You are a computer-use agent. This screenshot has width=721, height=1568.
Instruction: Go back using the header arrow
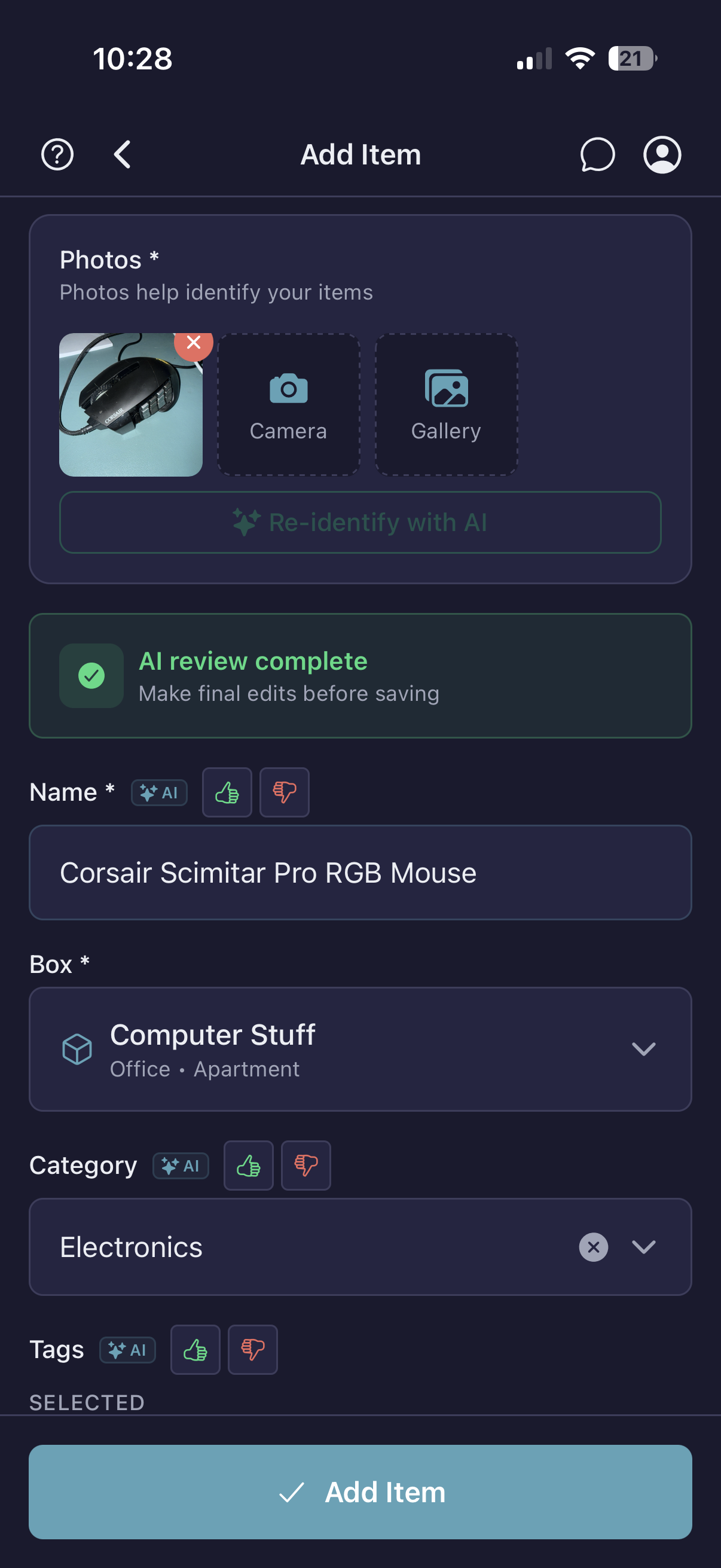123,155
